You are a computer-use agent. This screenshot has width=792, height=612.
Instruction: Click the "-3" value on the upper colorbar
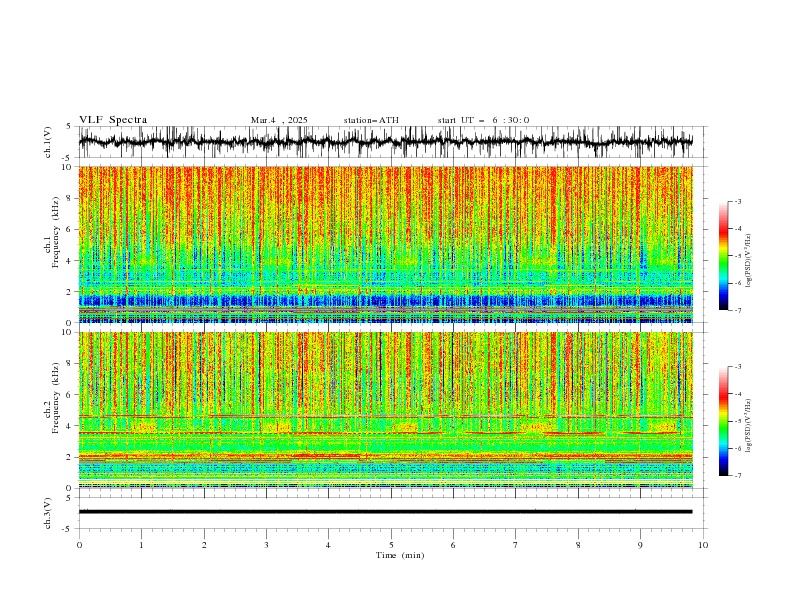coord(737,201)
